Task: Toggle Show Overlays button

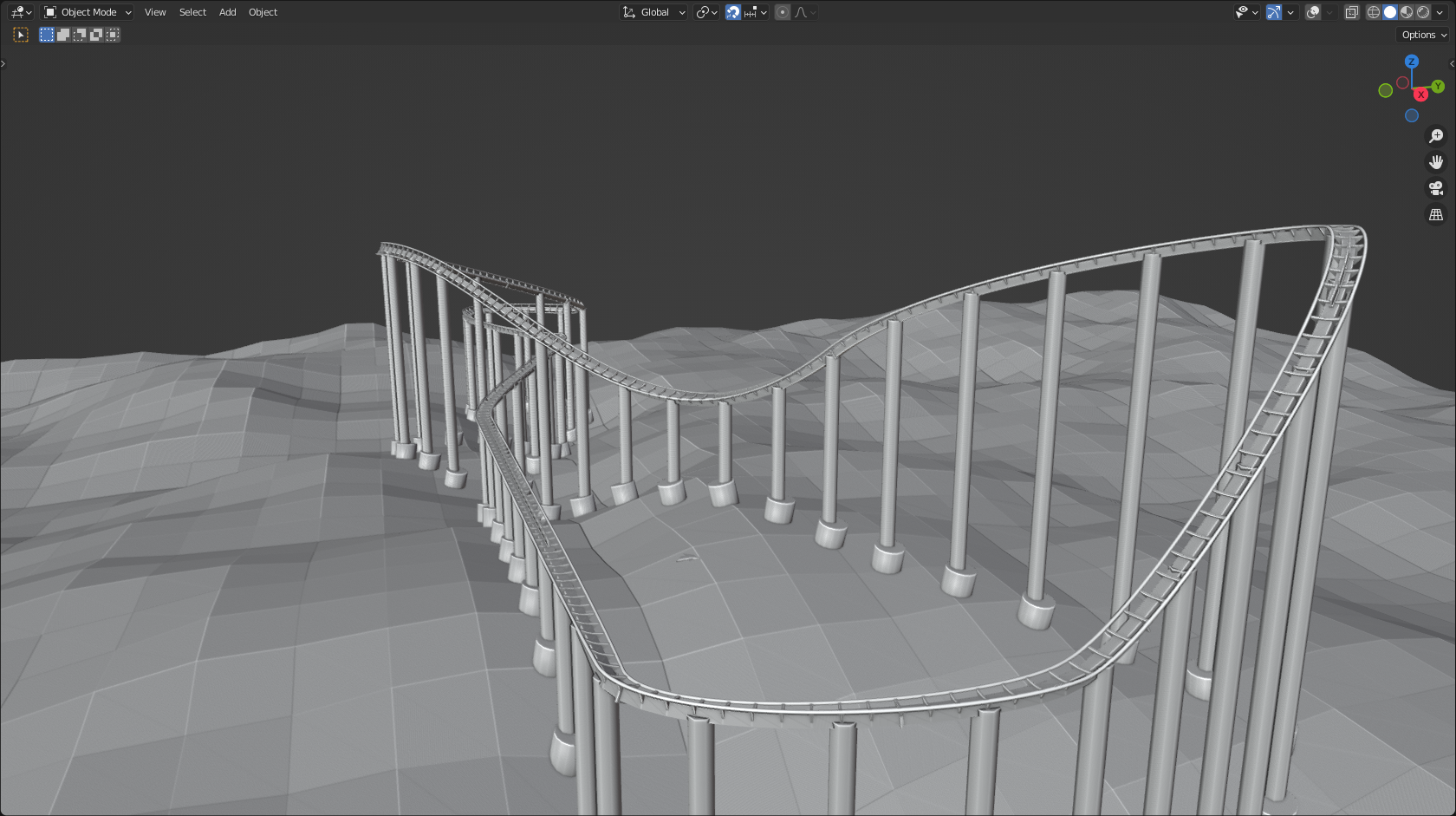Action: [1313, 12]
